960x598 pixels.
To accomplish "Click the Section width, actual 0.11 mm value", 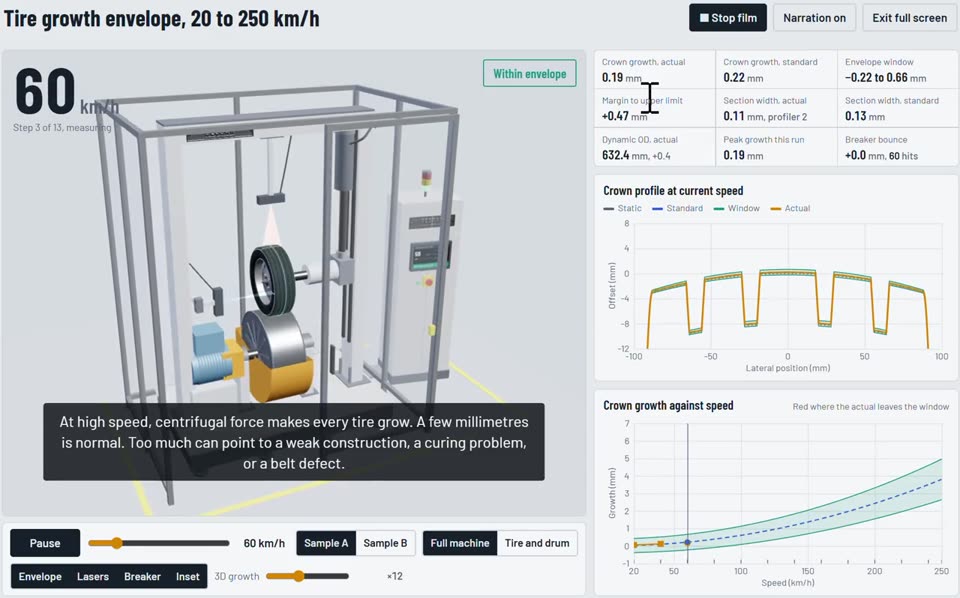I will point(765,116).
